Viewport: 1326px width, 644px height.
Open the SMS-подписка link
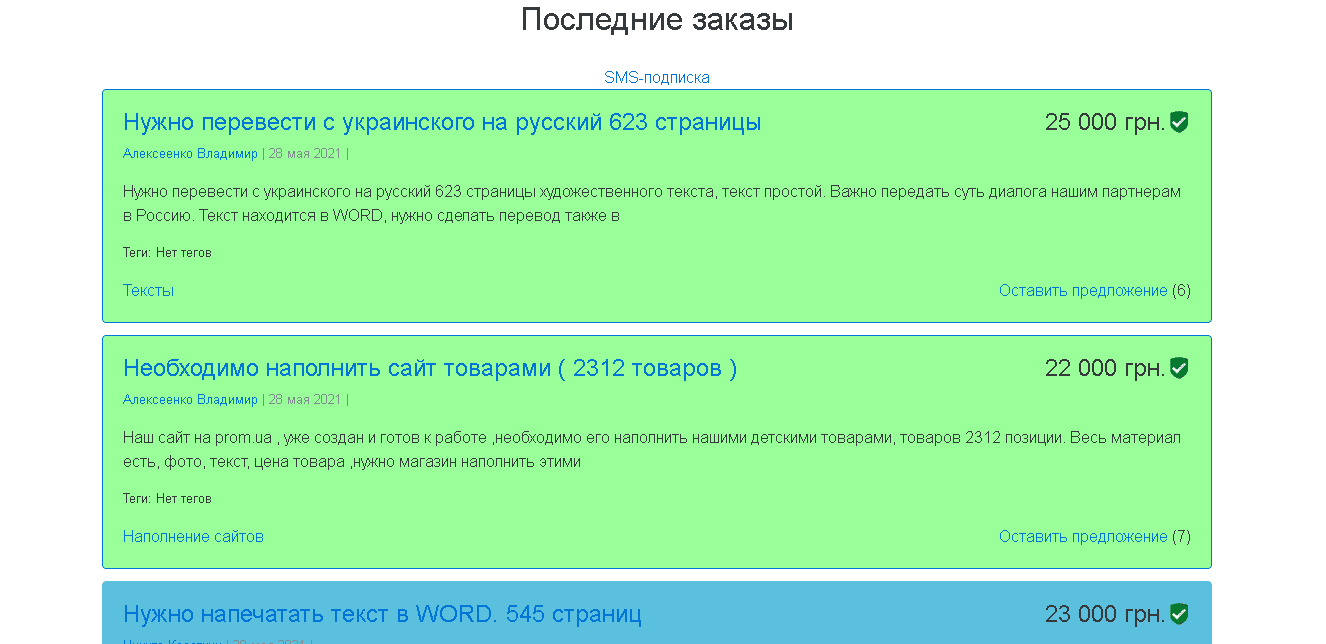[x=656, y=78]
